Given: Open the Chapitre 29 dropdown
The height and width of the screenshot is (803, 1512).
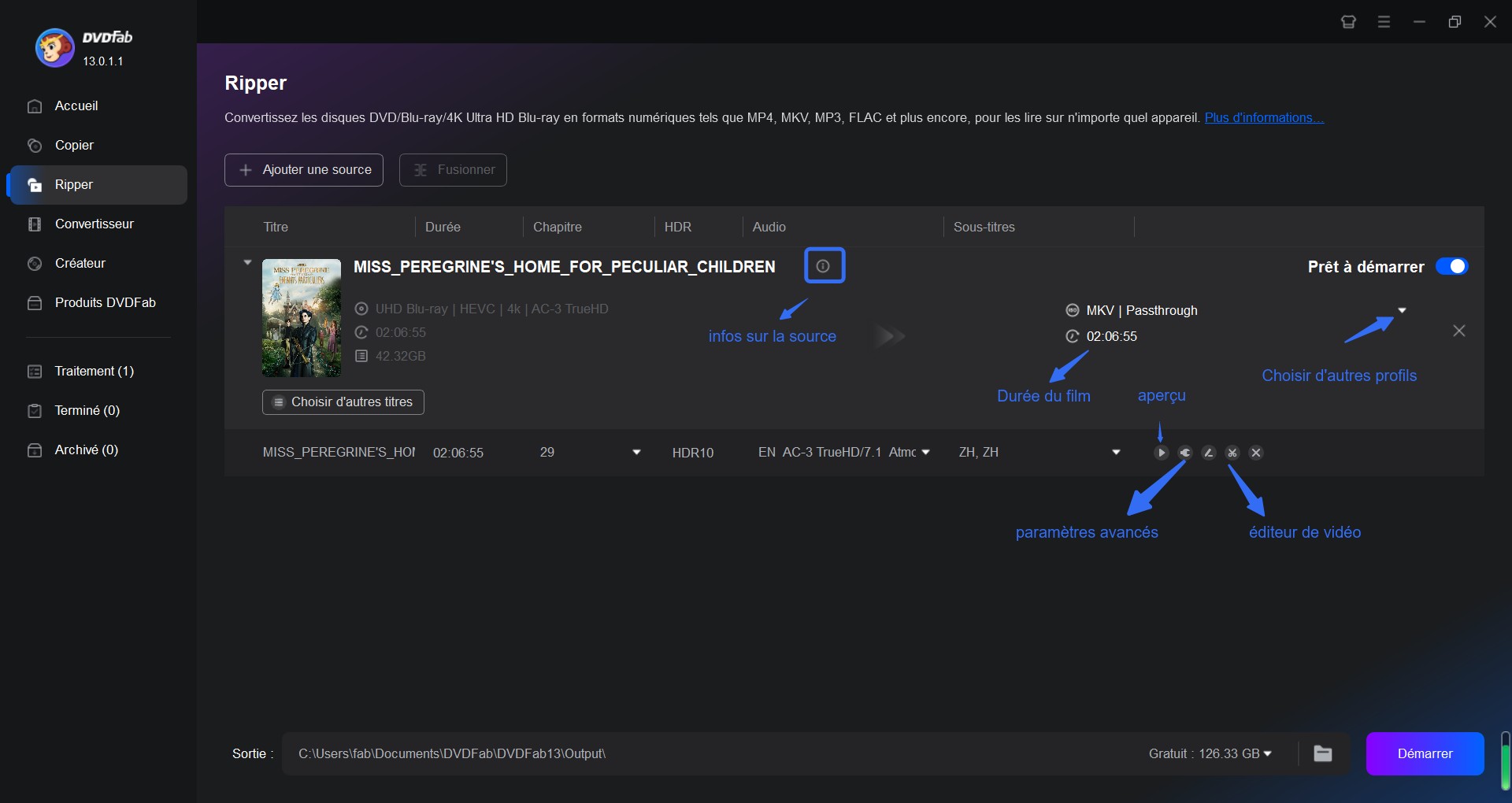Looking at the screenshot, I should [x=636, y=453].
